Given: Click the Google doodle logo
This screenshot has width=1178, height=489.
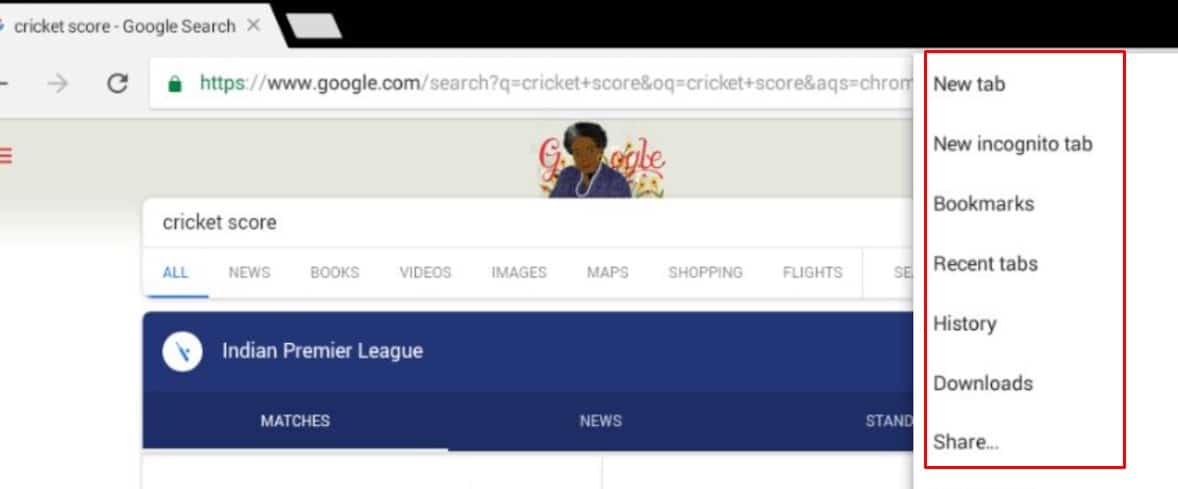Looking at the screenshot, I should click(601, 160).
